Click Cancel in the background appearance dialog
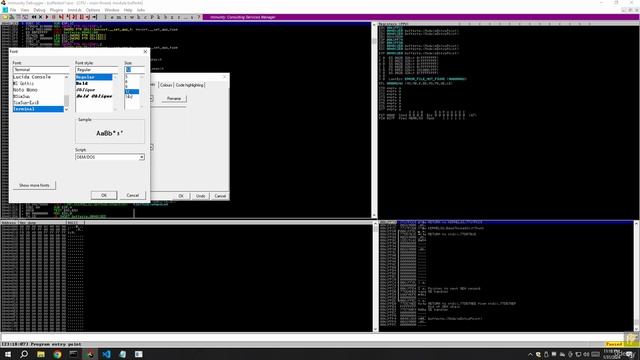Image resolution: width=640 pixels, height=360 pixels. tap(220, 196)
